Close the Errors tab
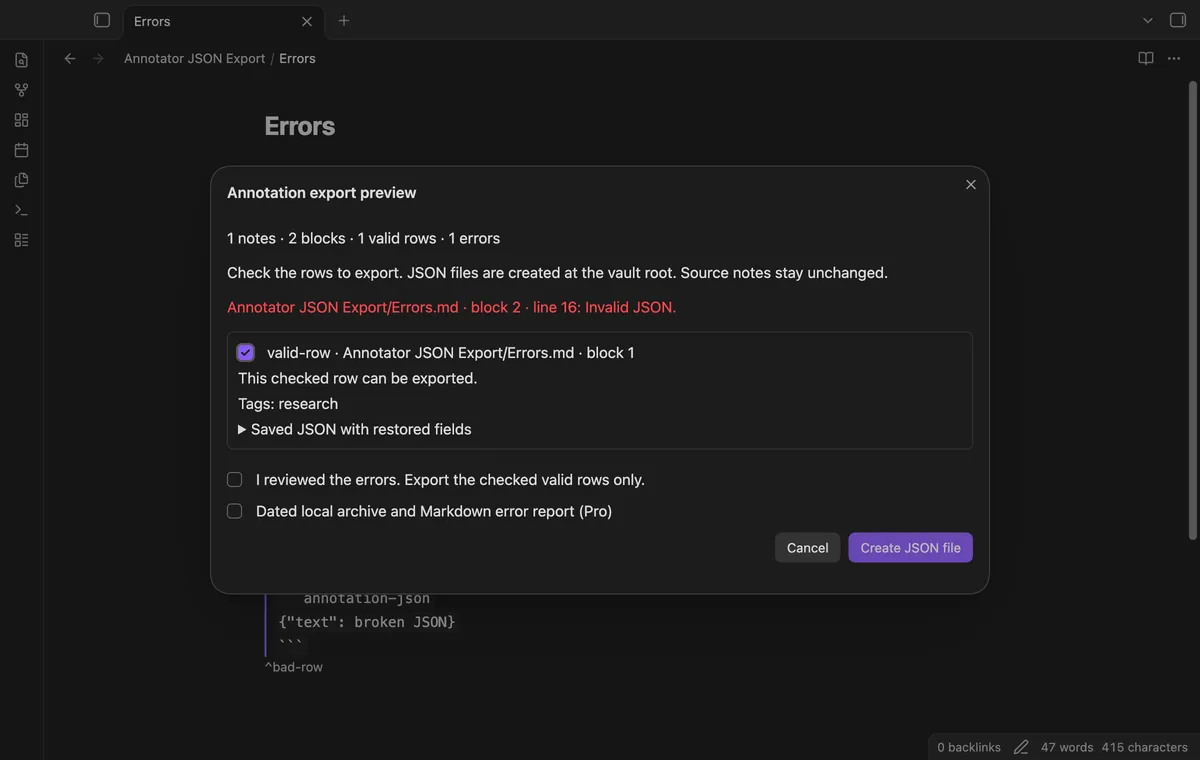The width and height of the screenshot is (1200, 760). tap(307, 21)
